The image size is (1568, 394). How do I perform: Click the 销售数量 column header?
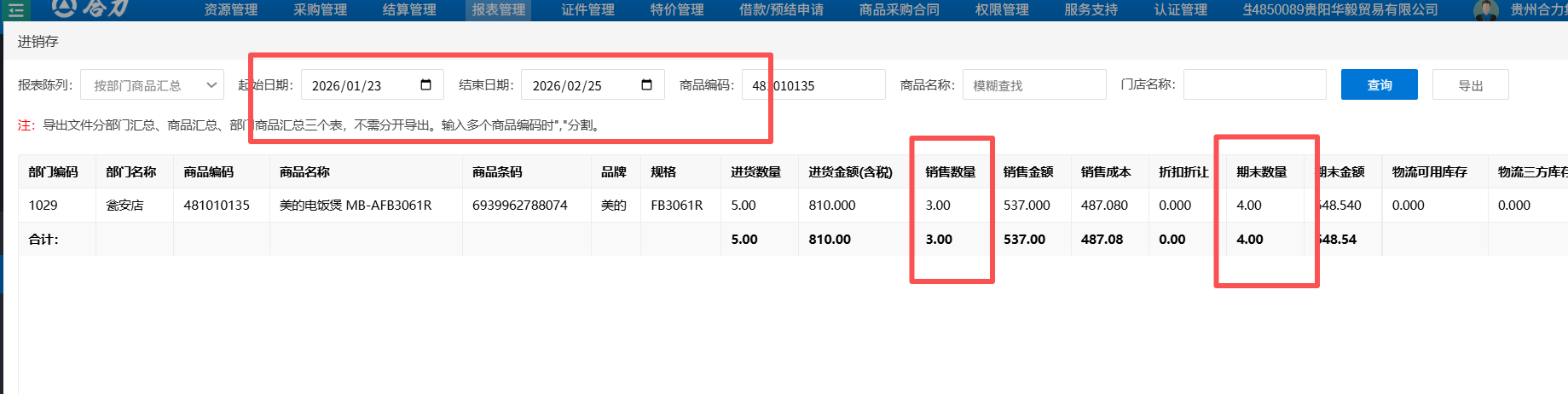tap(950, 171)
